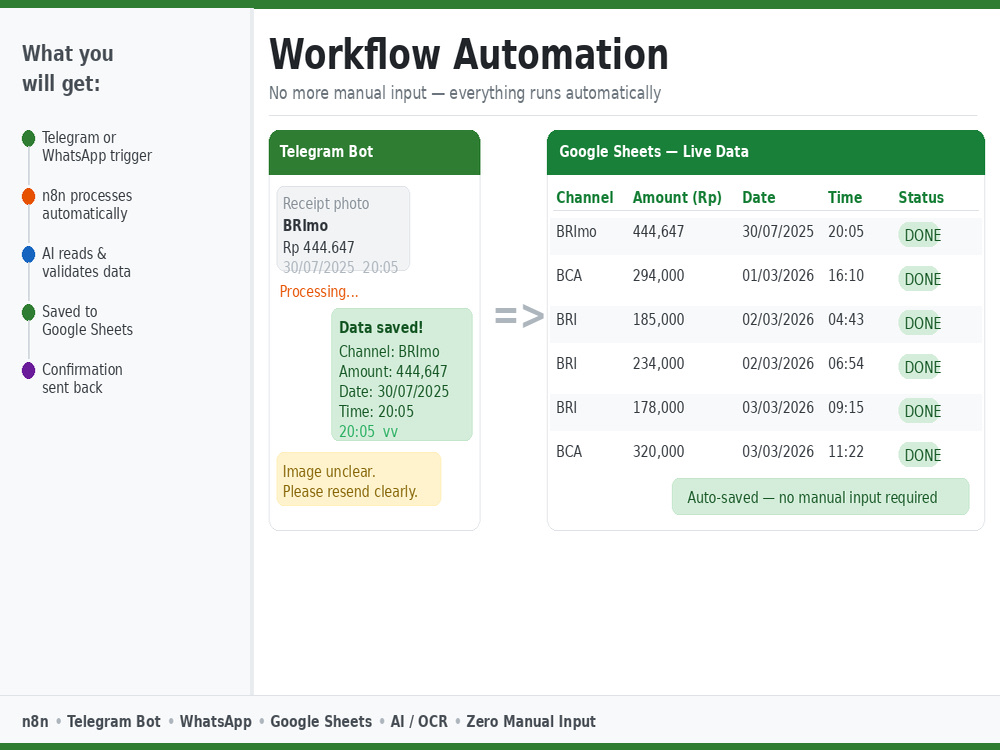Screen dimensions: 1000x750
Task: Click the time 06:54
Action: pyautogui.click(x=846, y=364)
